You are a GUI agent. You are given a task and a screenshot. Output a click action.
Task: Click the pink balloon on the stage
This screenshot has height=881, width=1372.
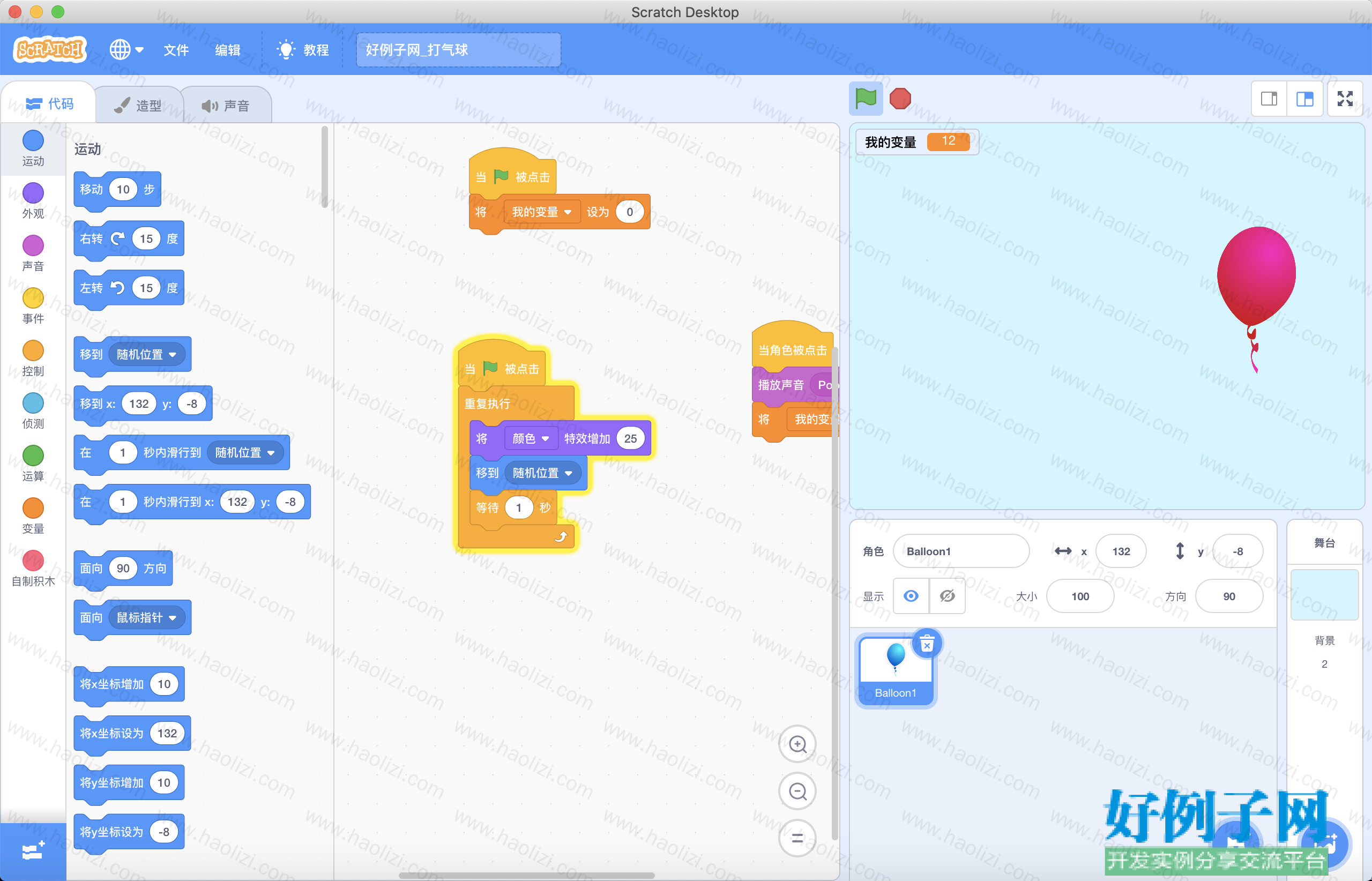pos(1256,278)
